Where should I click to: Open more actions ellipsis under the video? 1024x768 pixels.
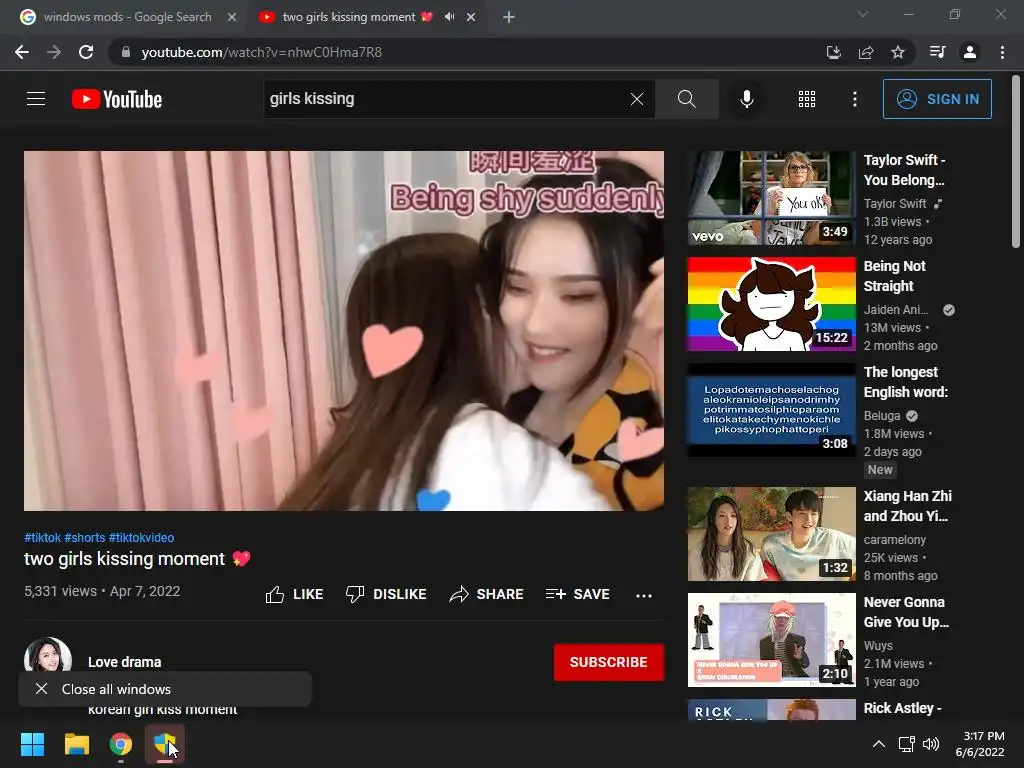pyautogui.click(x=644, y=596)
